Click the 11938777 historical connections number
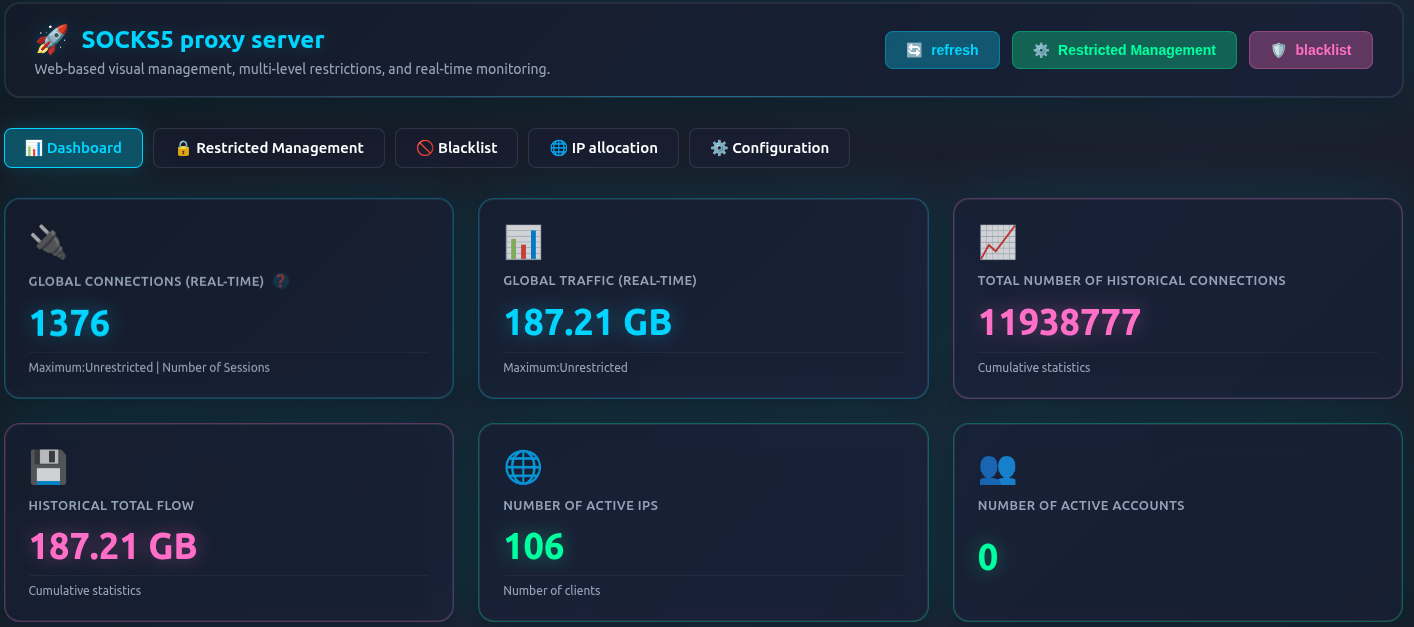This screenshot has width=1414, height=627. [1059, 323]
